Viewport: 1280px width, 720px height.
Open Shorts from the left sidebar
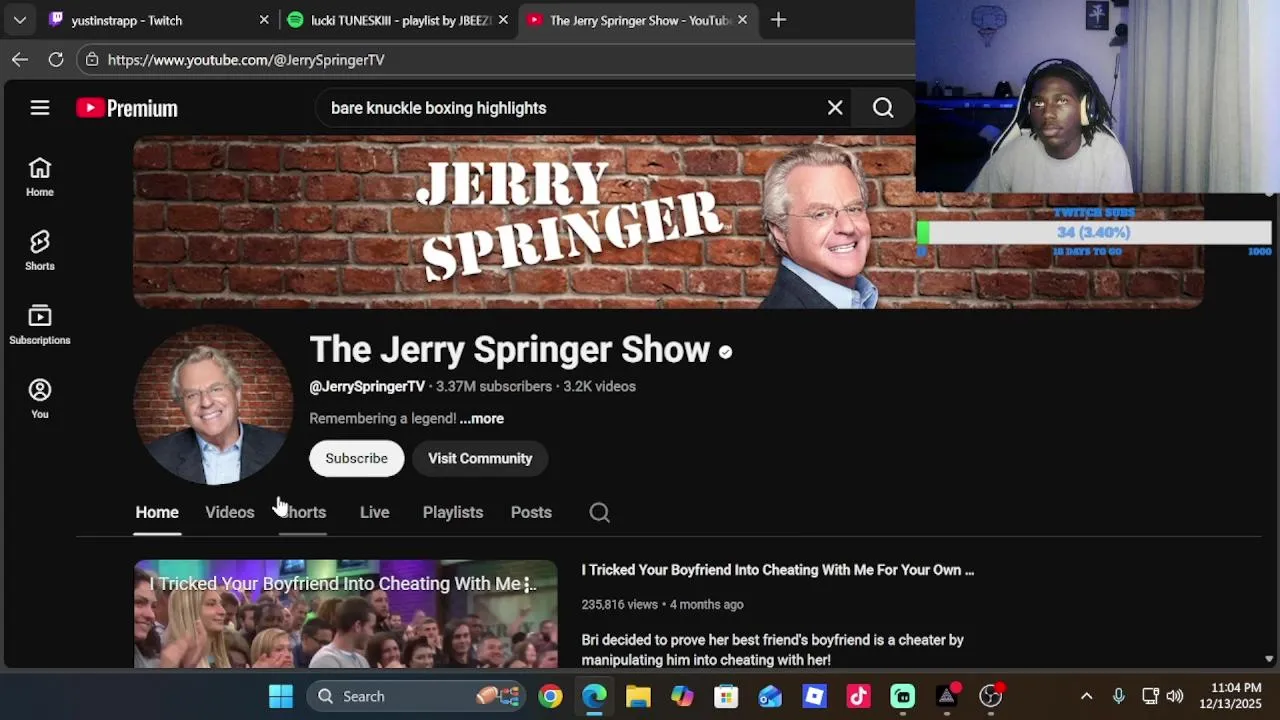click(40, 251)
